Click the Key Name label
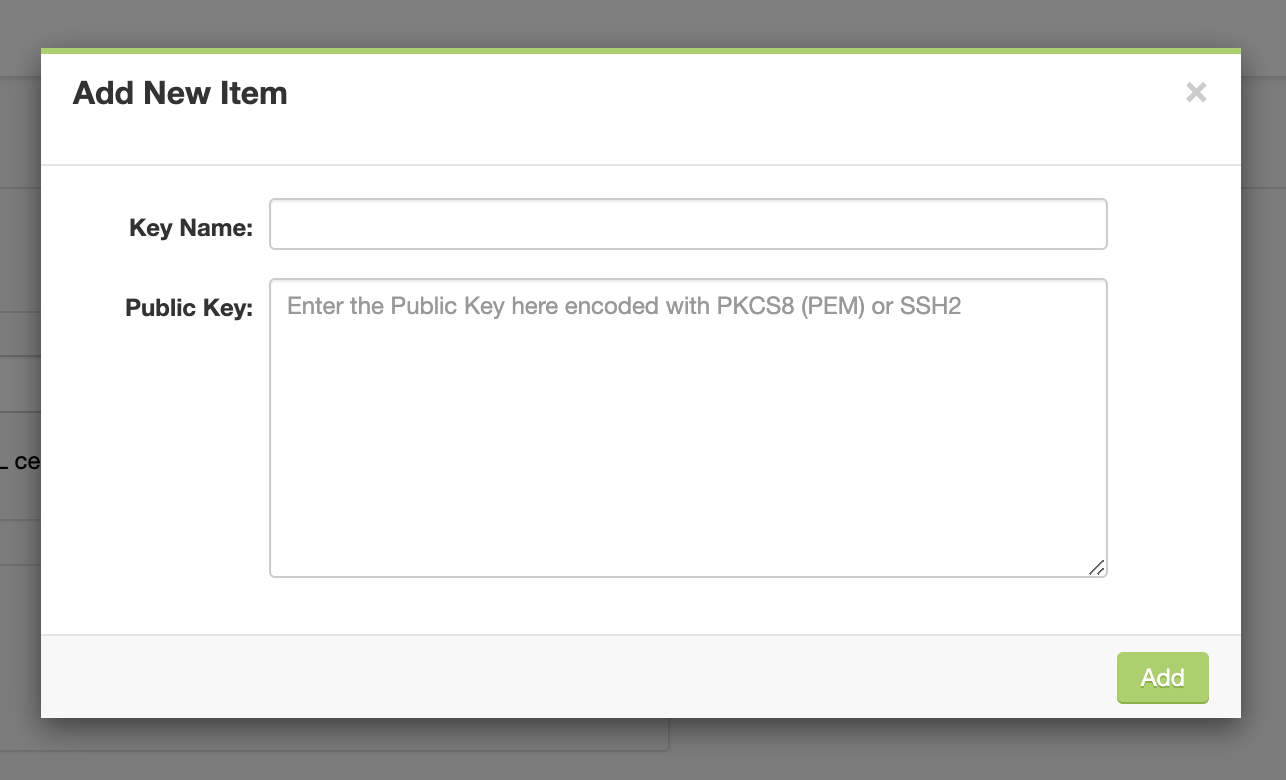Screen dimensions: 1286x780 190,227
